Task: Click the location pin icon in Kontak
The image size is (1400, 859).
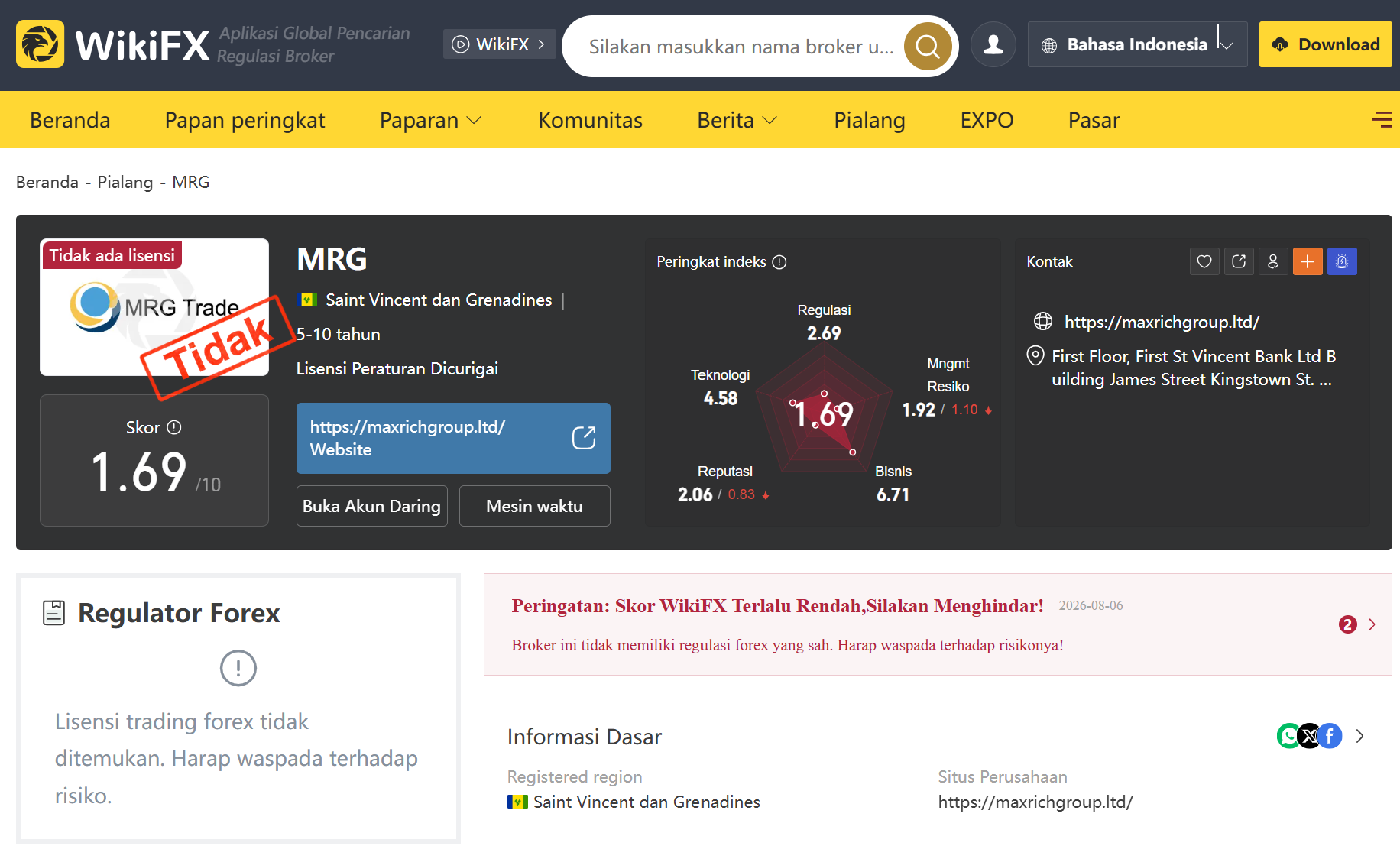Action: [1035, 356]
